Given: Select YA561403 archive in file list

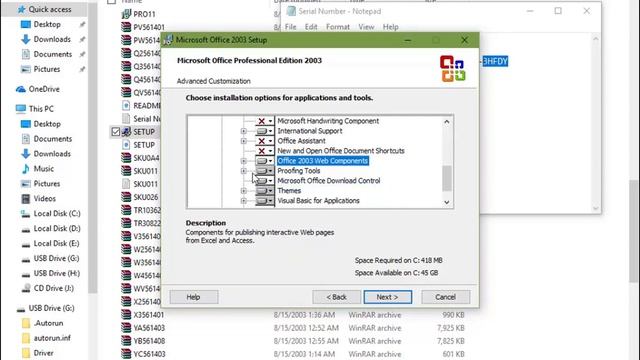Looking at the screenshot, I should pos(149,328).
